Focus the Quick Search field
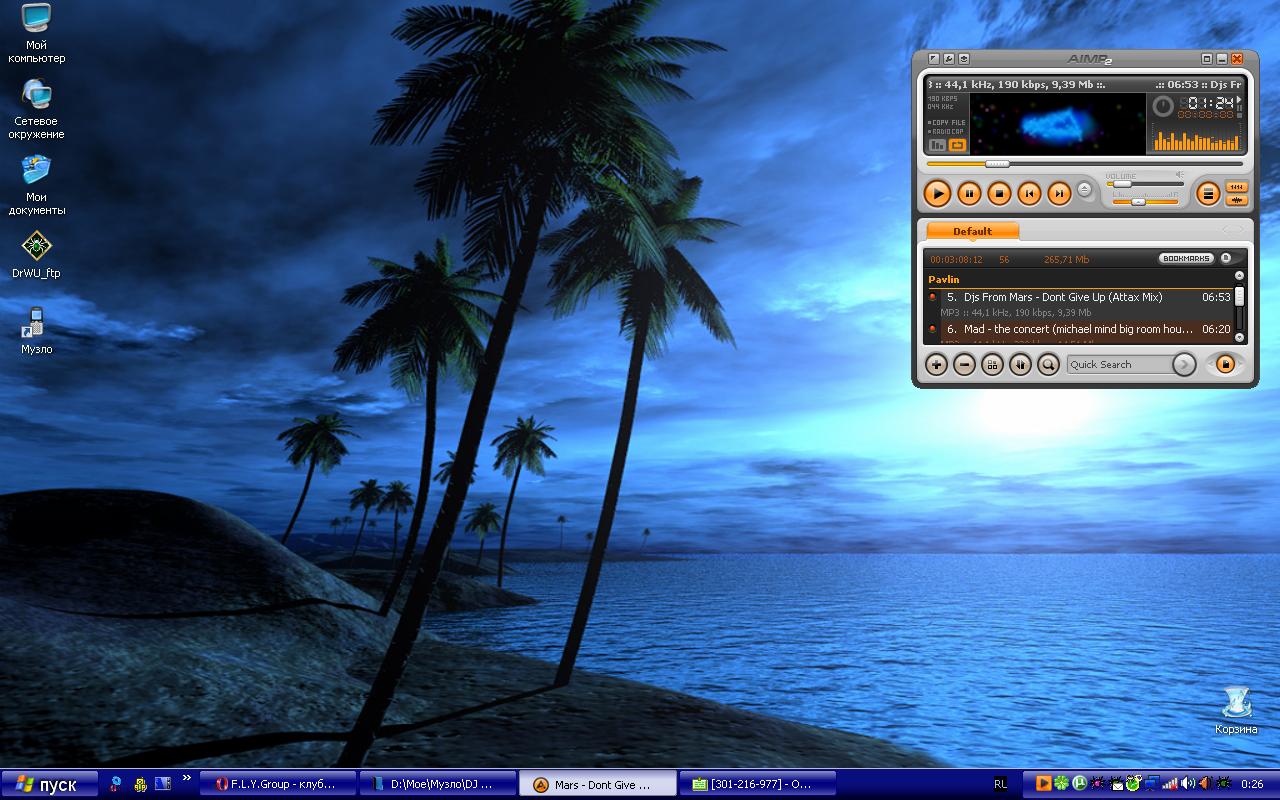This screenshot has height=800, width=1280. pos(1118,365)
